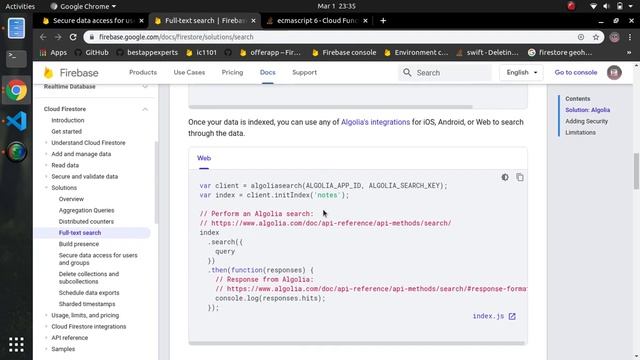Image resolution: width=640 pixels, height=360 pixels.
Task: Click the address bar URL
Action: point(176,37)
